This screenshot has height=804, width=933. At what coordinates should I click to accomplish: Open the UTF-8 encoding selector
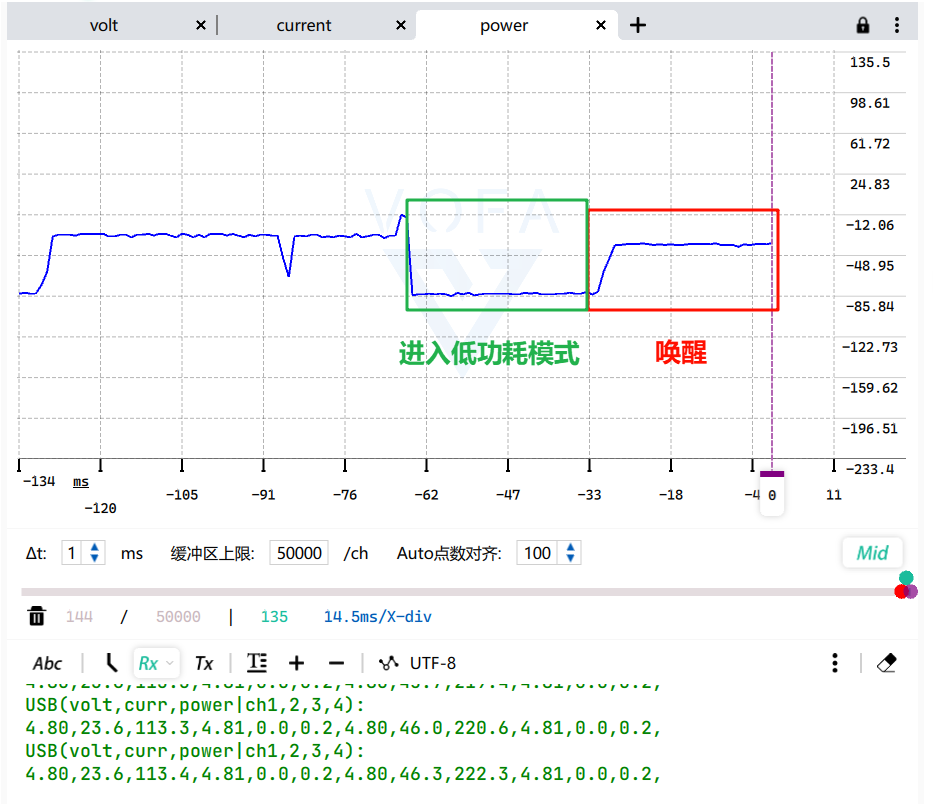[418, 663]
